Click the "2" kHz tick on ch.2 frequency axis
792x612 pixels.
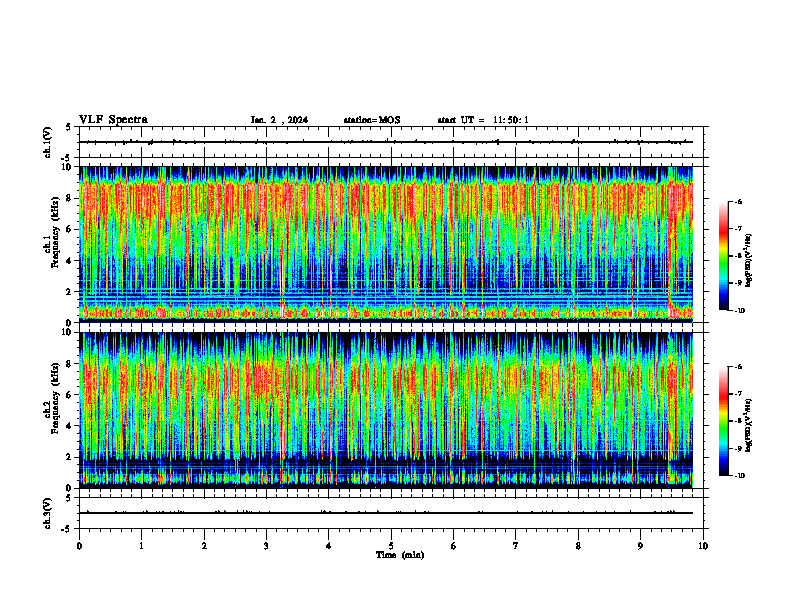tap(70, 457)
